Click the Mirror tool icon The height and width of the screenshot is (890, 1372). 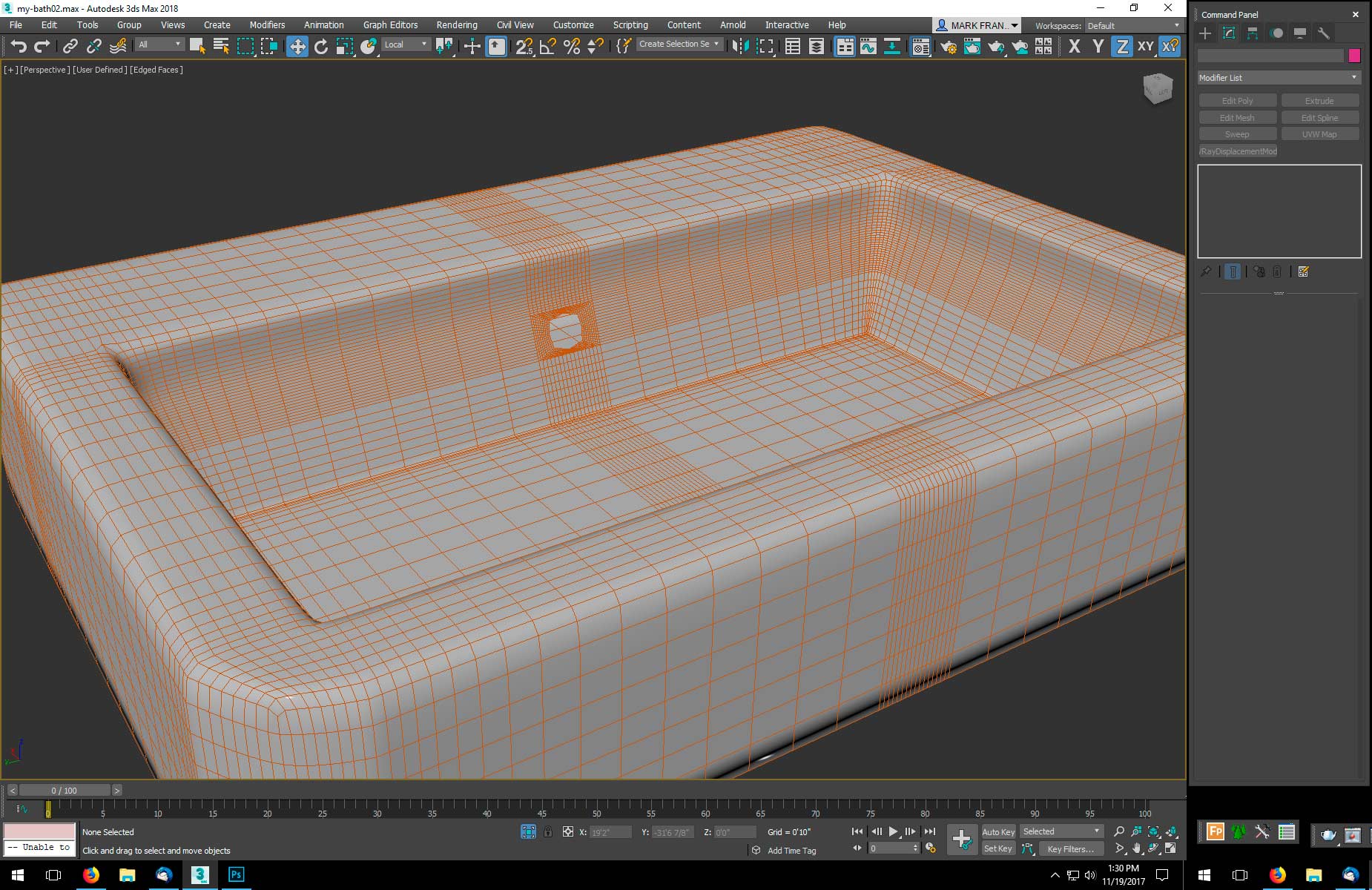[740, 46]
